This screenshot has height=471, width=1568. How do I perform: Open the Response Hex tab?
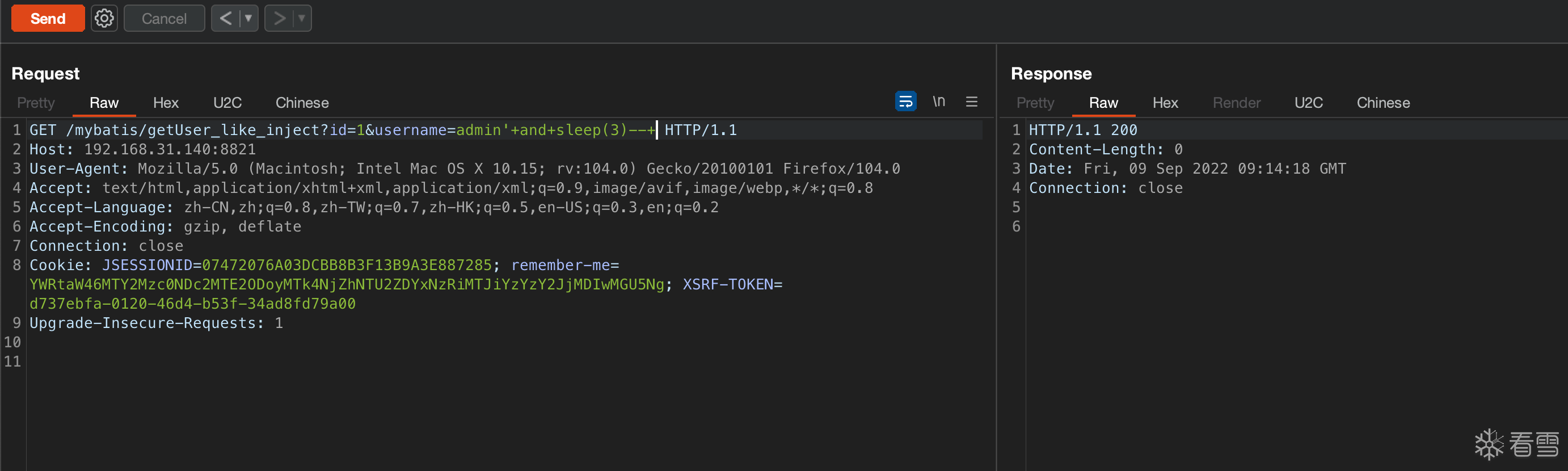click(x=1165, y=103)
